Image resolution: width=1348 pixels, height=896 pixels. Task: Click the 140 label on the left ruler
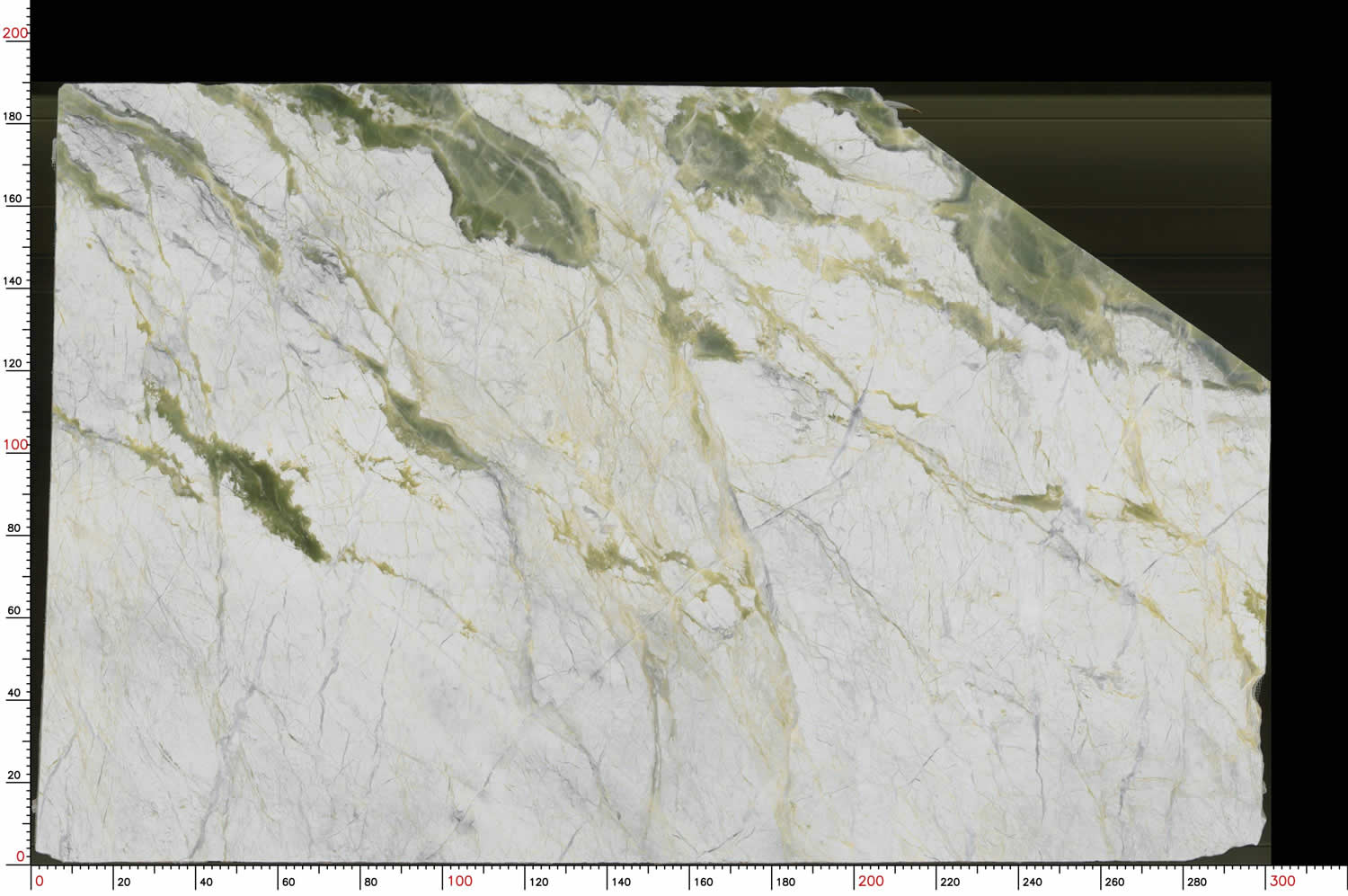point(13,280)
